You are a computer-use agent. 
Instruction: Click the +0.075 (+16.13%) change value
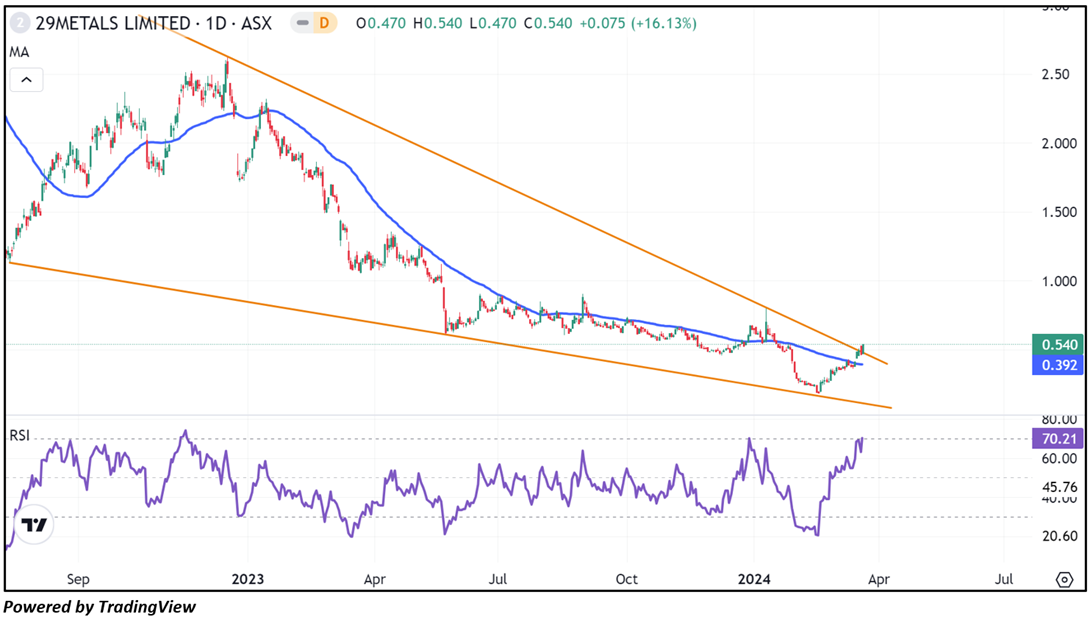pos(638,23)
